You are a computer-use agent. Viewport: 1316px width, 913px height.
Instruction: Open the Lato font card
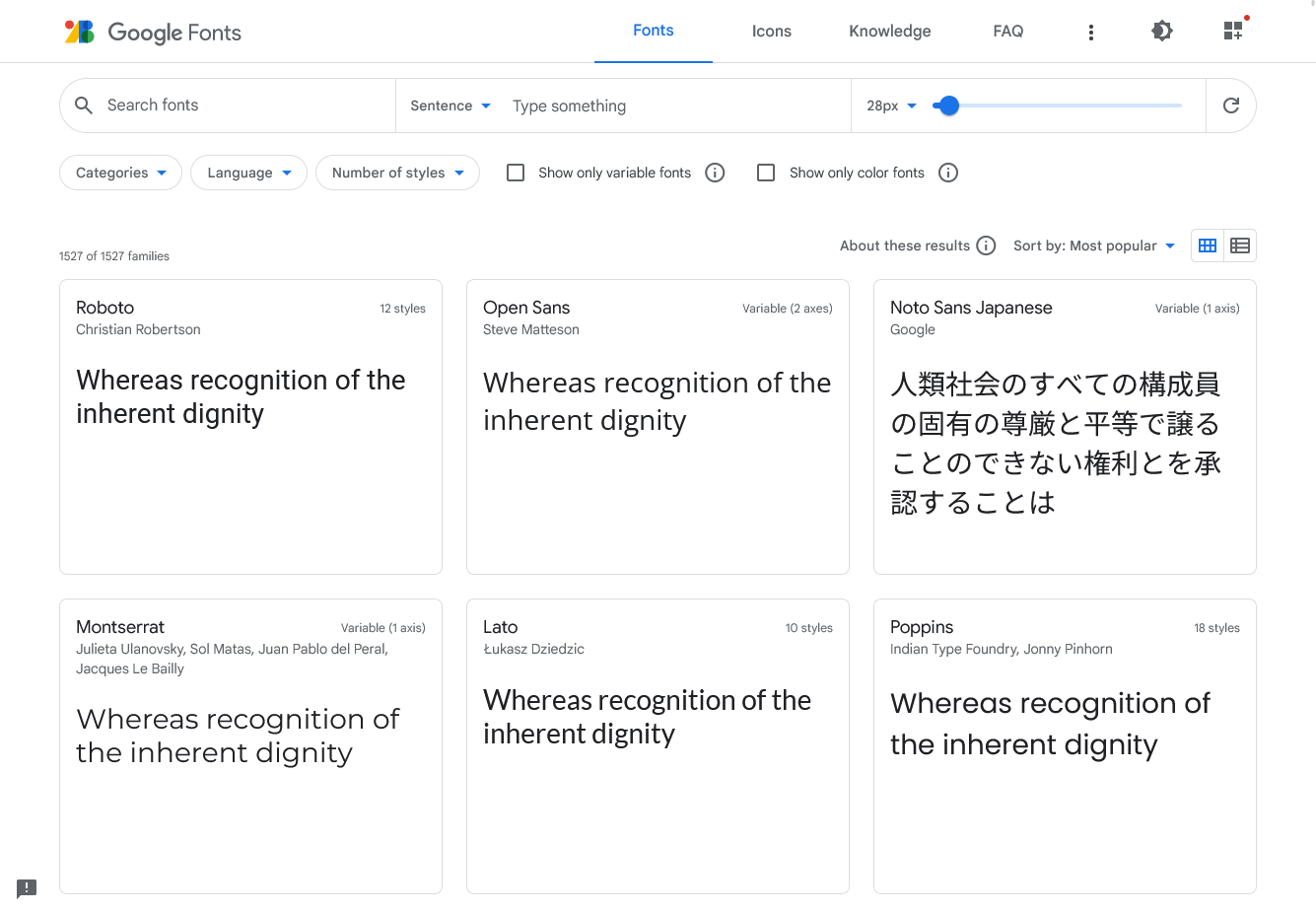point(658,746)
